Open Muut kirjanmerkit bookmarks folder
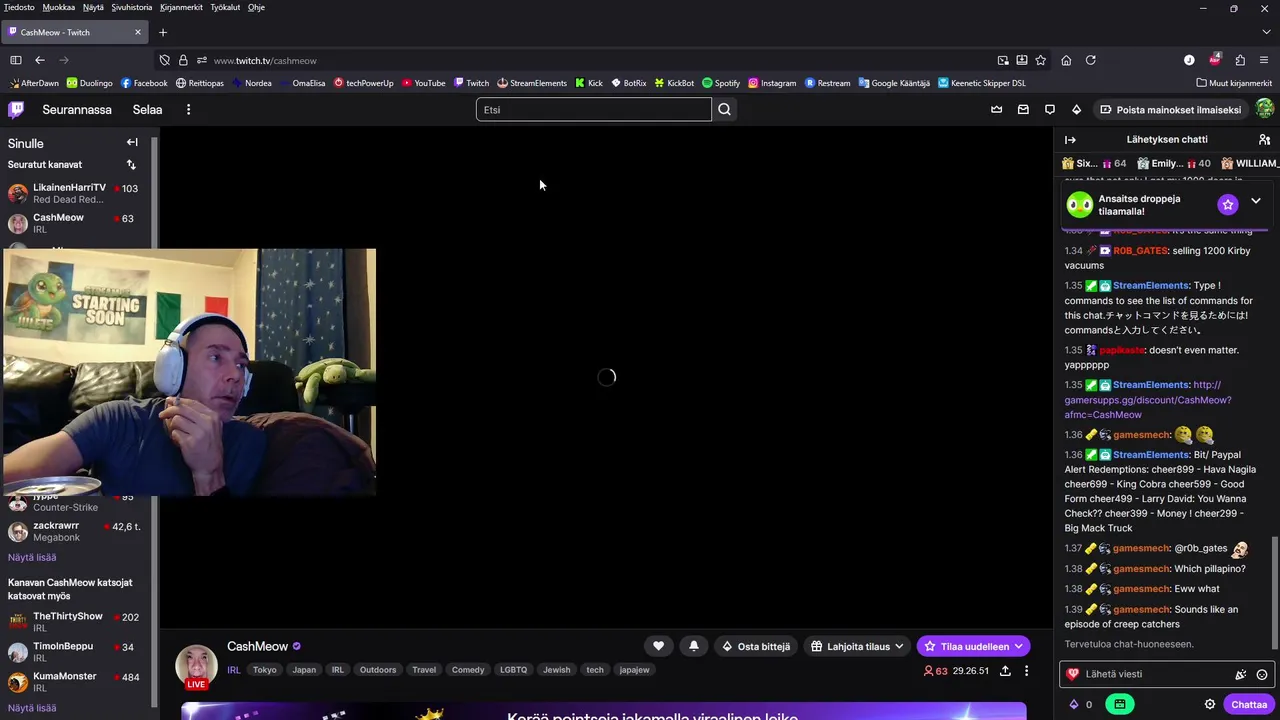 coord(1233,83)
